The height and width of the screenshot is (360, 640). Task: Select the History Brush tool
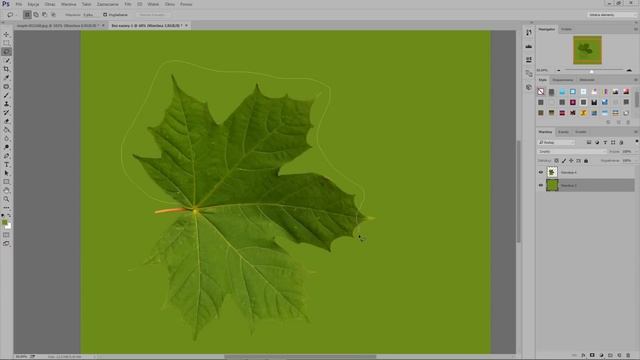tap(6, 112)
